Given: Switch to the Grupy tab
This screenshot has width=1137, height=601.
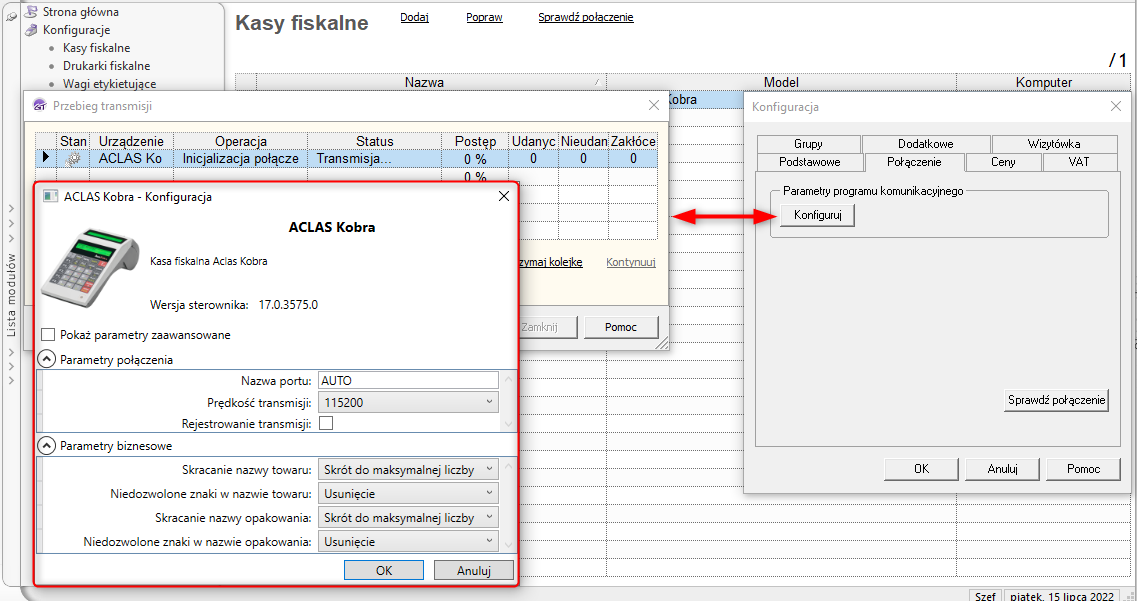Looking at the screenshot, I should pyautogui.click(x=808, y=144).
